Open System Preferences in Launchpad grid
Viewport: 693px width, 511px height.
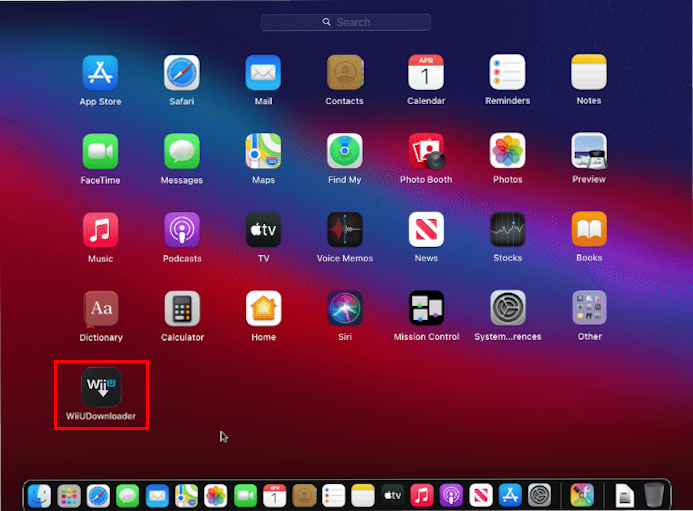(507, 308)
